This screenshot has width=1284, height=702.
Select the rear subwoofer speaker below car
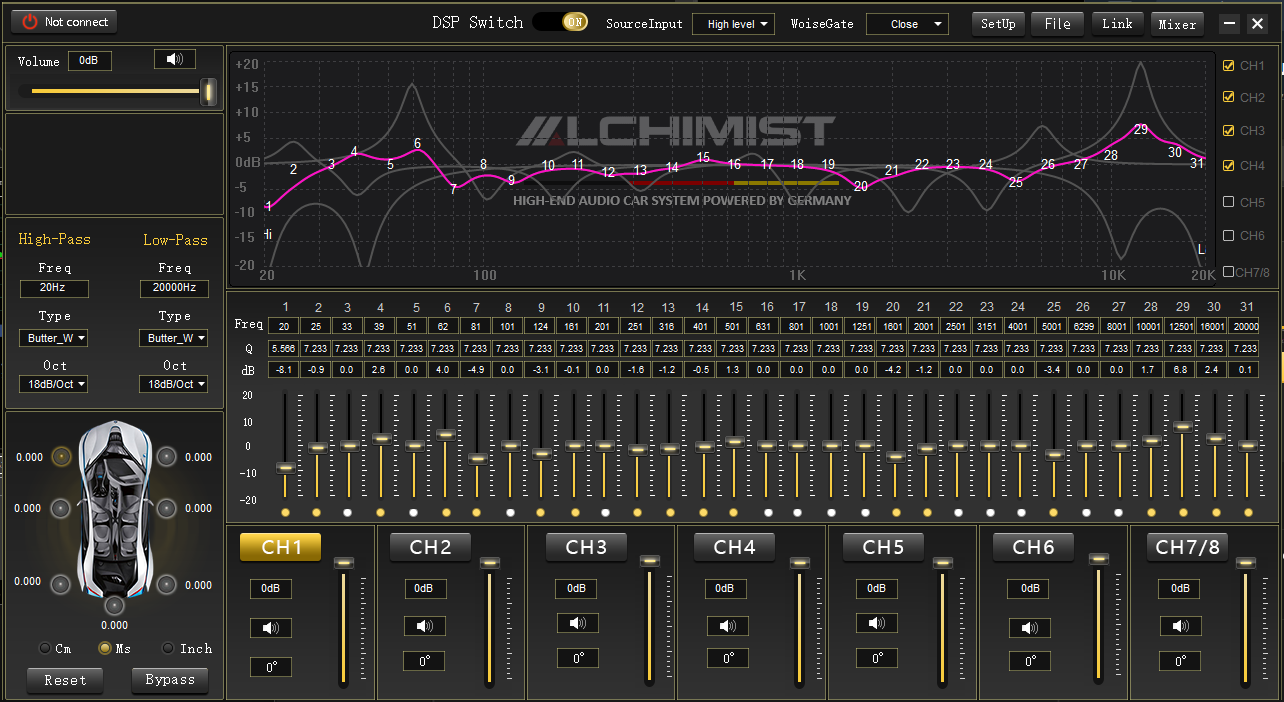point(115,605)
